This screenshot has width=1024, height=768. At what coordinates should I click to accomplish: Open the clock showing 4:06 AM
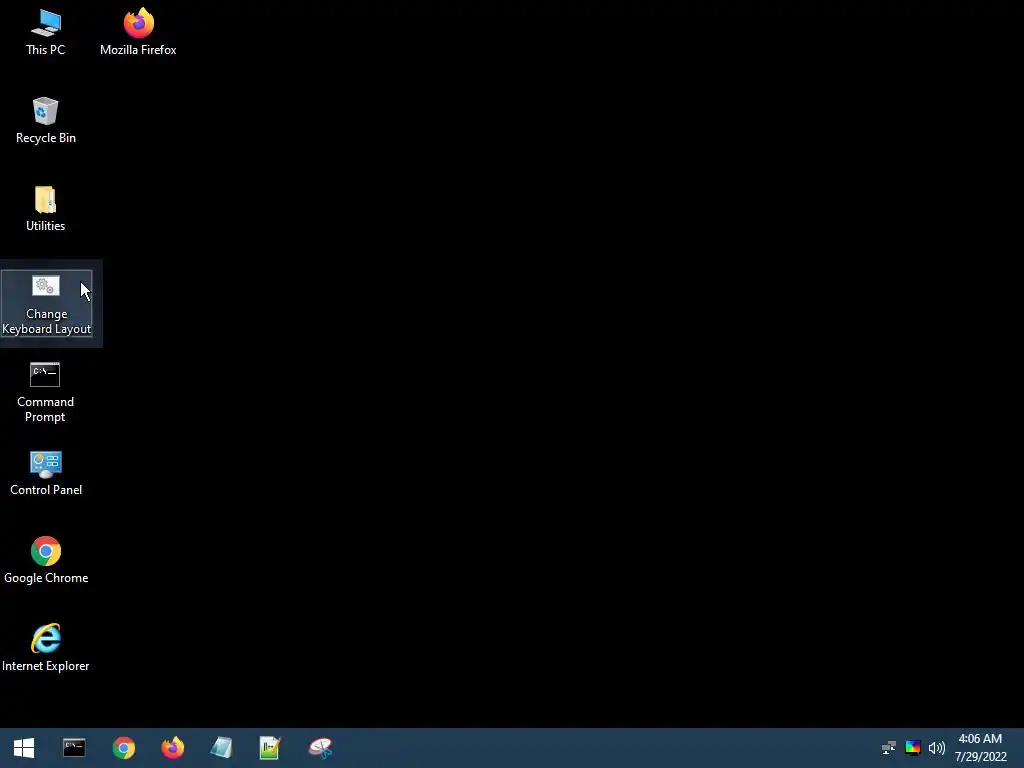click(x=980, y=748)
